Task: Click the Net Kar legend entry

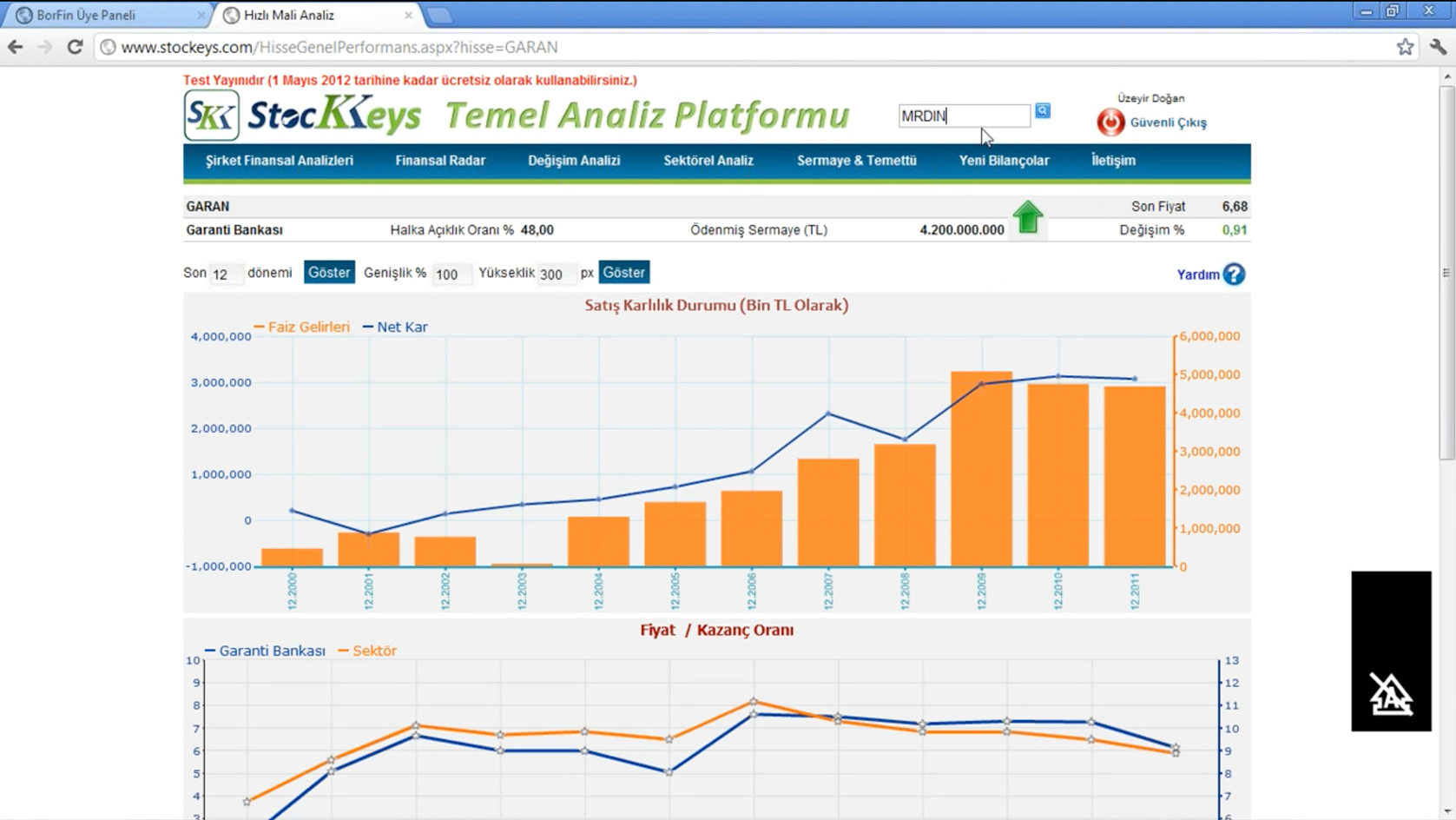Action: coord(395,327)
